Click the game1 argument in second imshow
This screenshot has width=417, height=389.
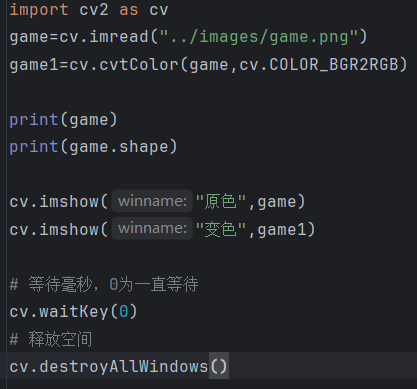coord(282,229)
